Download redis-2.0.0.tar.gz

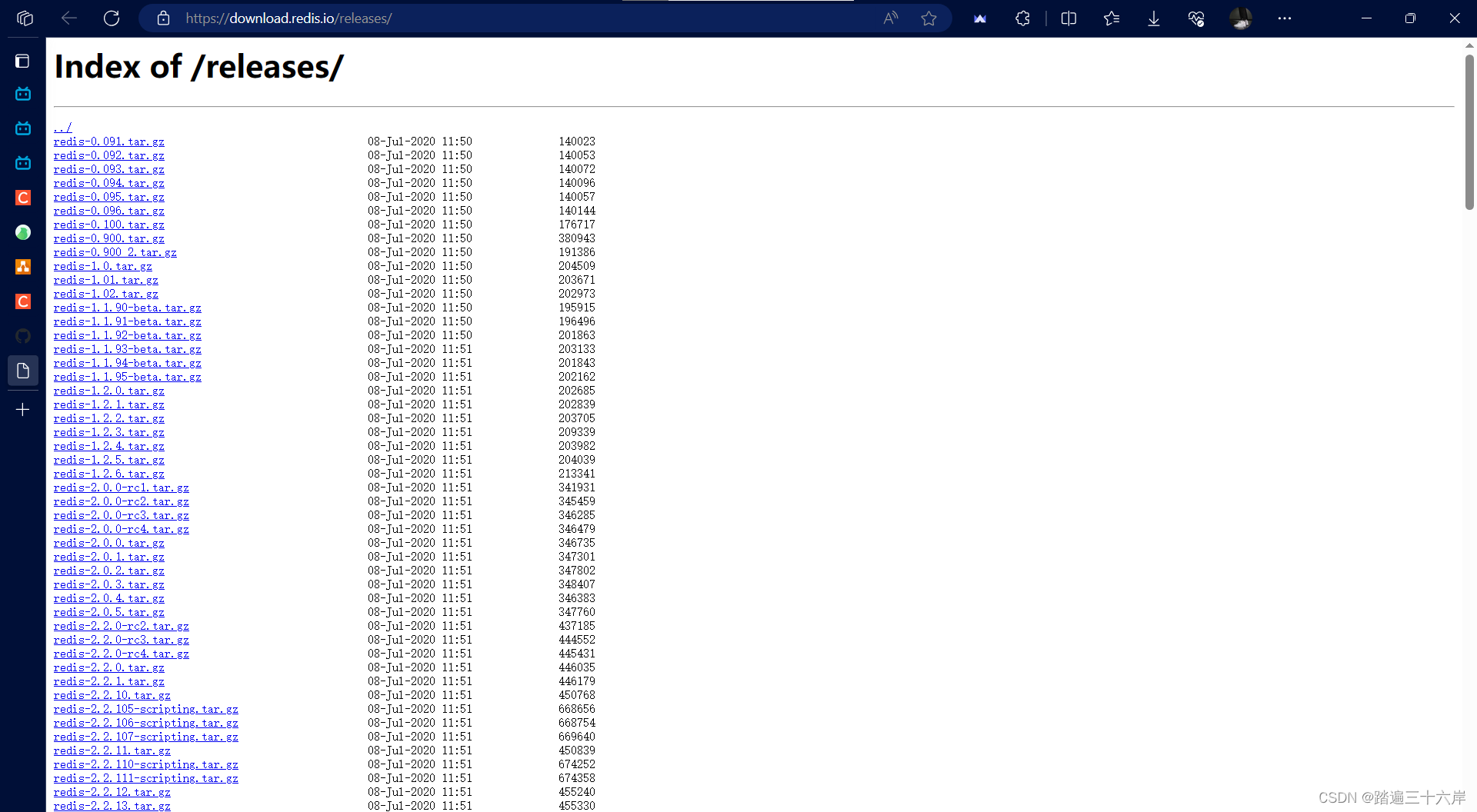pyautogui.click(x=108, y=543)
